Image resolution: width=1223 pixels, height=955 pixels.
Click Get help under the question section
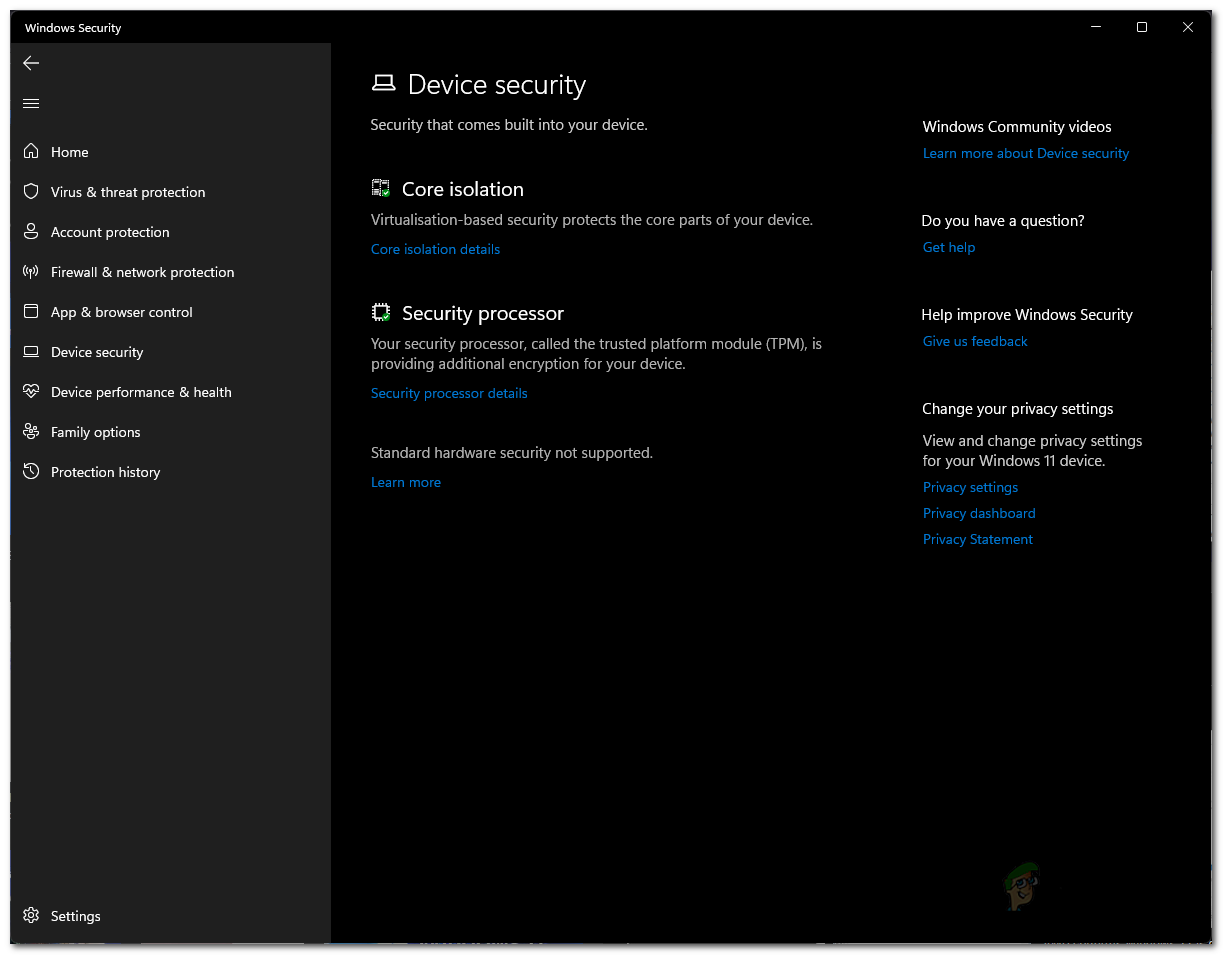[x=948, y=247]
